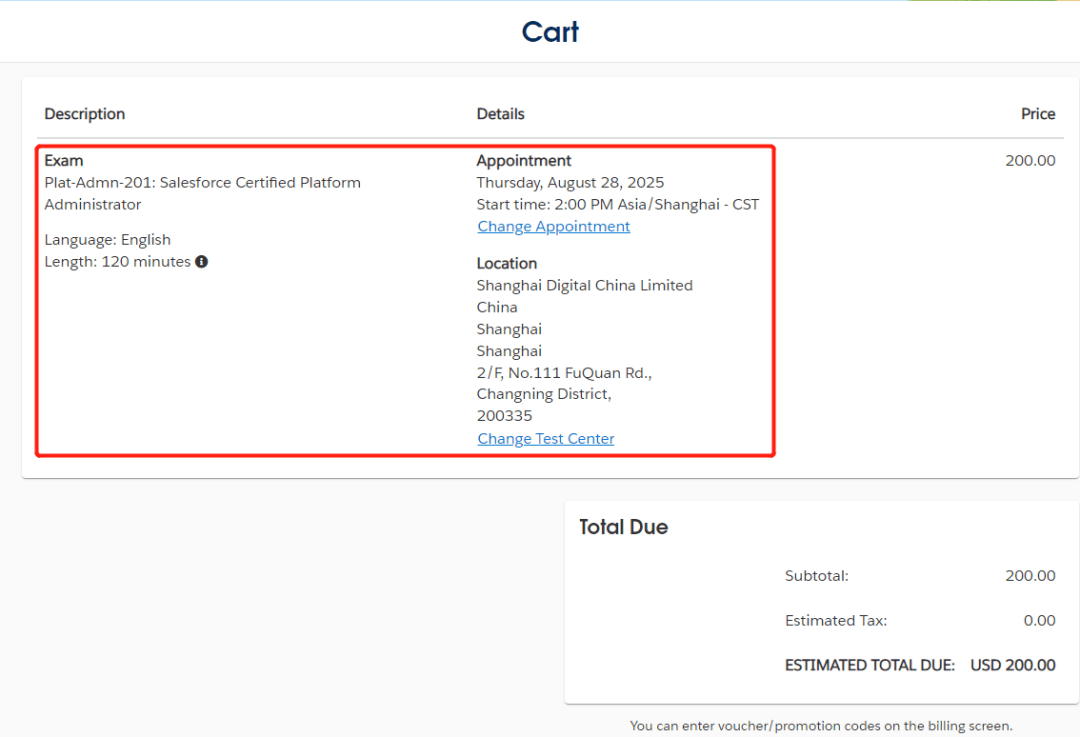Select Shanghai Digital China Limited test center name
Screen dimensions: 1080x737
pyautogui.click(x=584, y=286)
